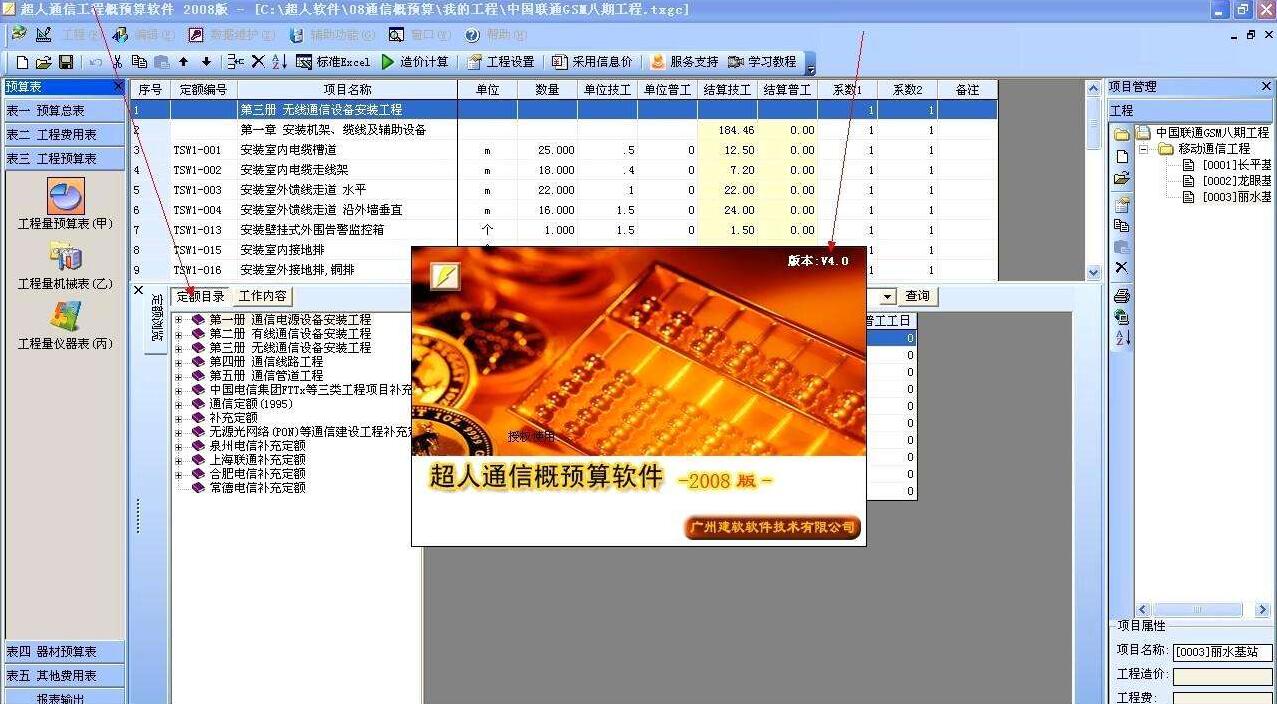Click copy icon in project panel sidebar
The image size is (1277, 704).
[x=1122, y=226]
